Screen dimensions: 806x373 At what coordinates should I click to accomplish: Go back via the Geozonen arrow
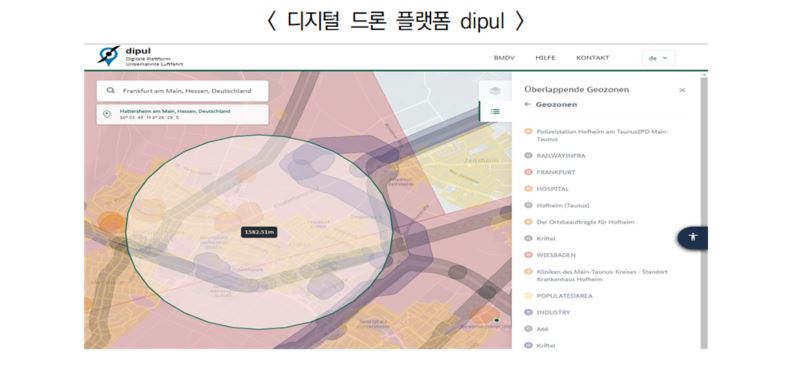click(x=527, y=104)
